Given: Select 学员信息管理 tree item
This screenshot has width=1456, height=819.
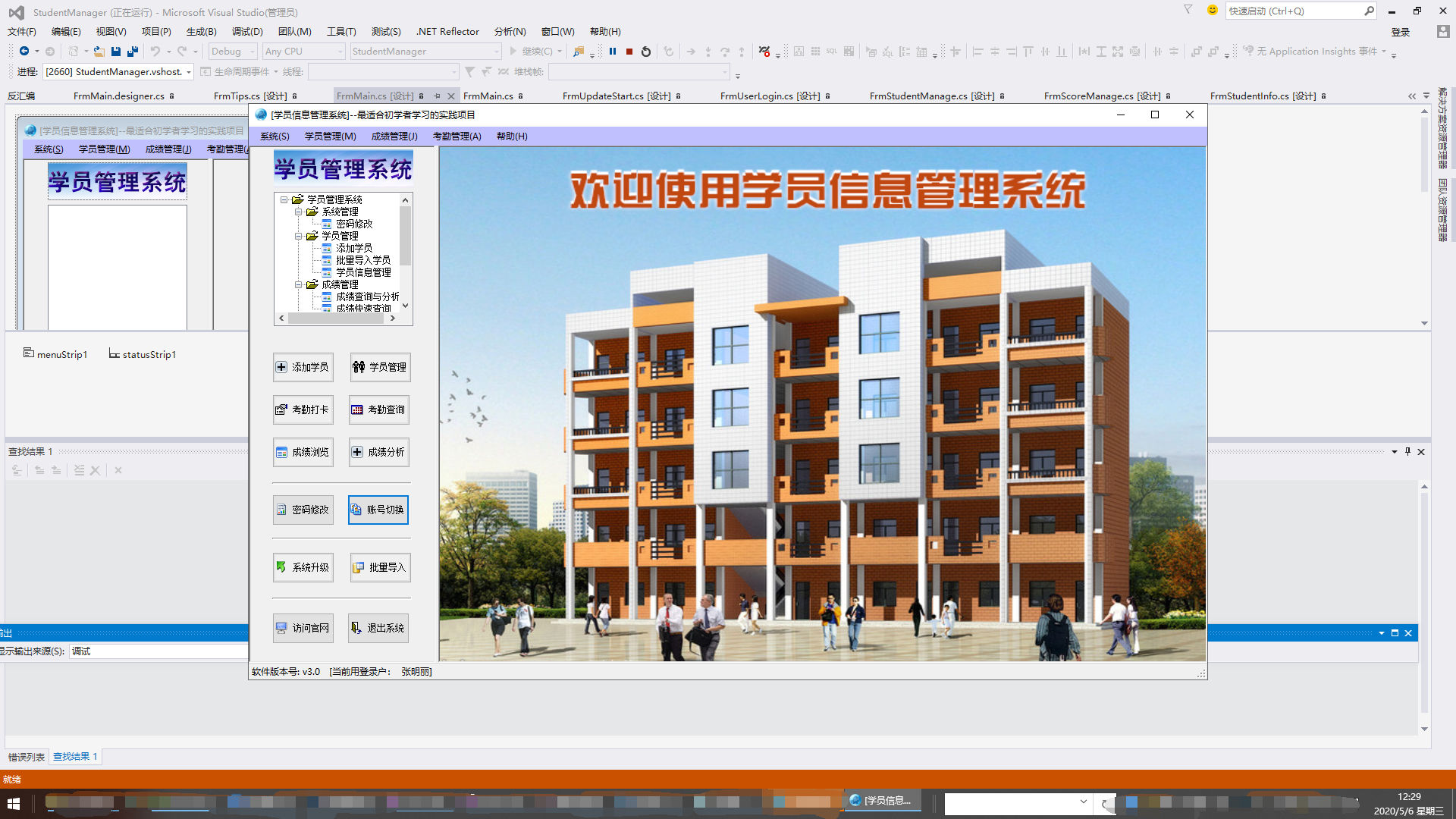Looking at the screenshot, I should 363,272.
